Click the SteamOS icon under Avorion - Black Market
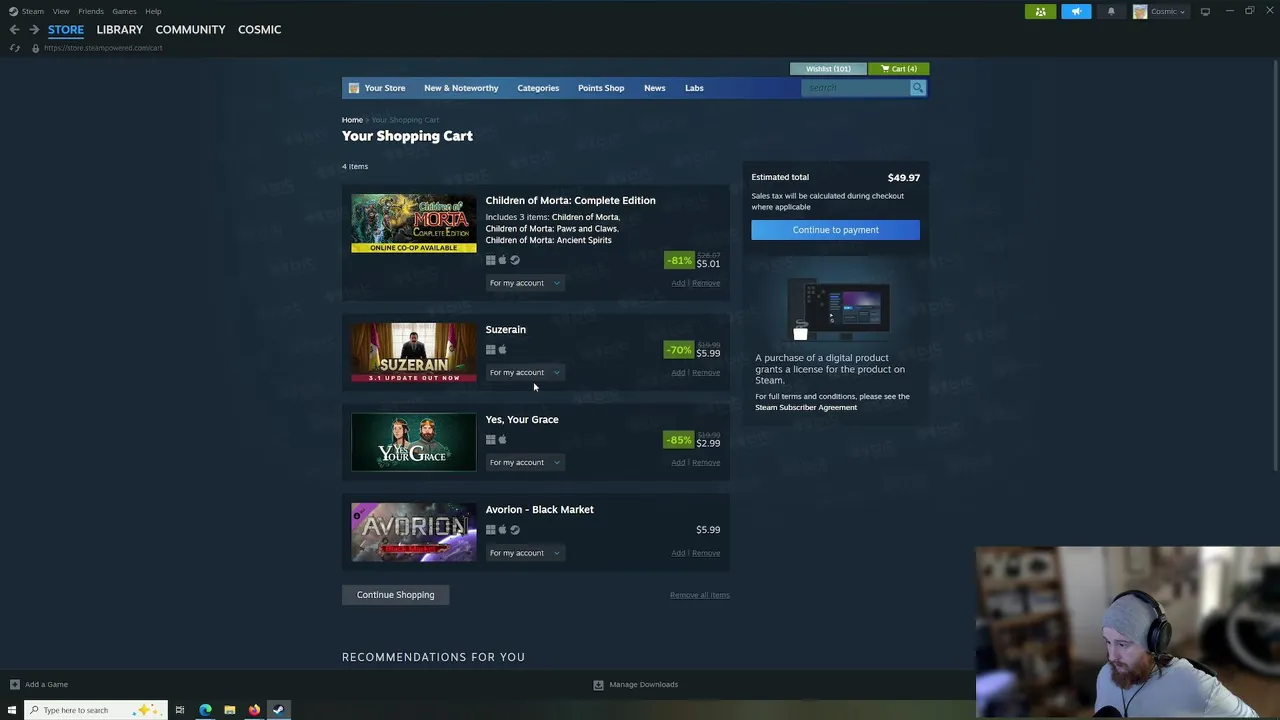The width and height of the screenshot is (1280, 720). coord(515,530)
